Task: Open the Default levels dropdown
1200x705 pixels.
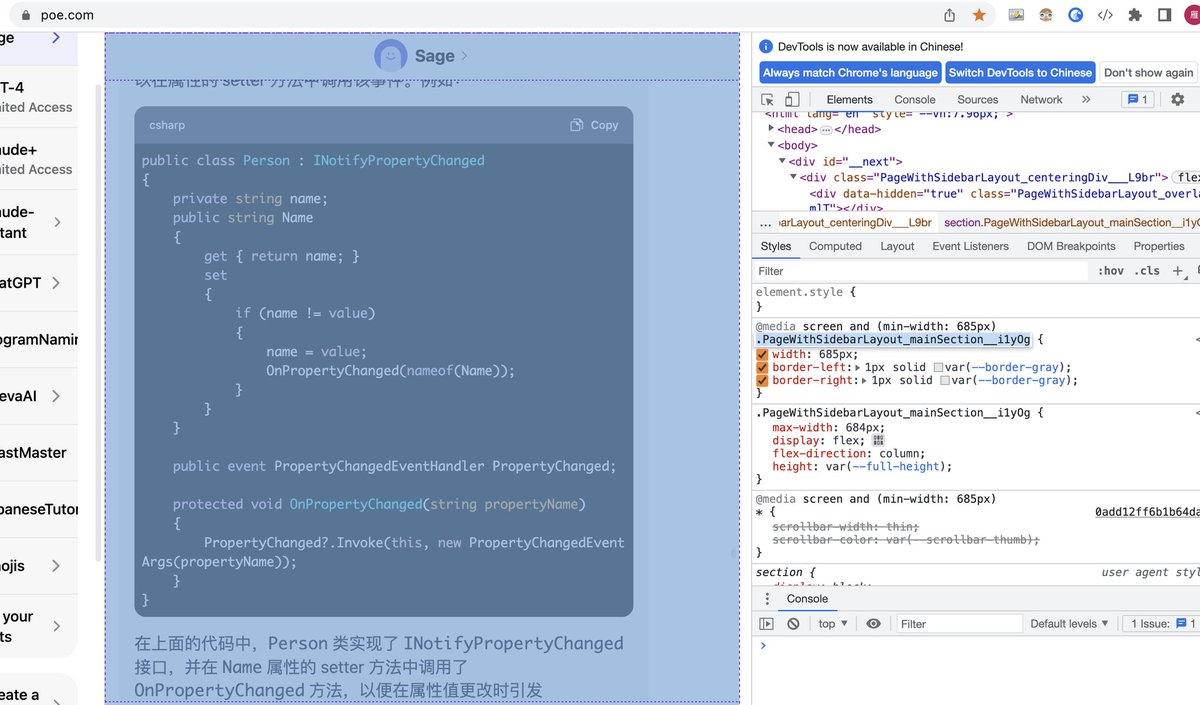Action: (x=1069, y=623)
